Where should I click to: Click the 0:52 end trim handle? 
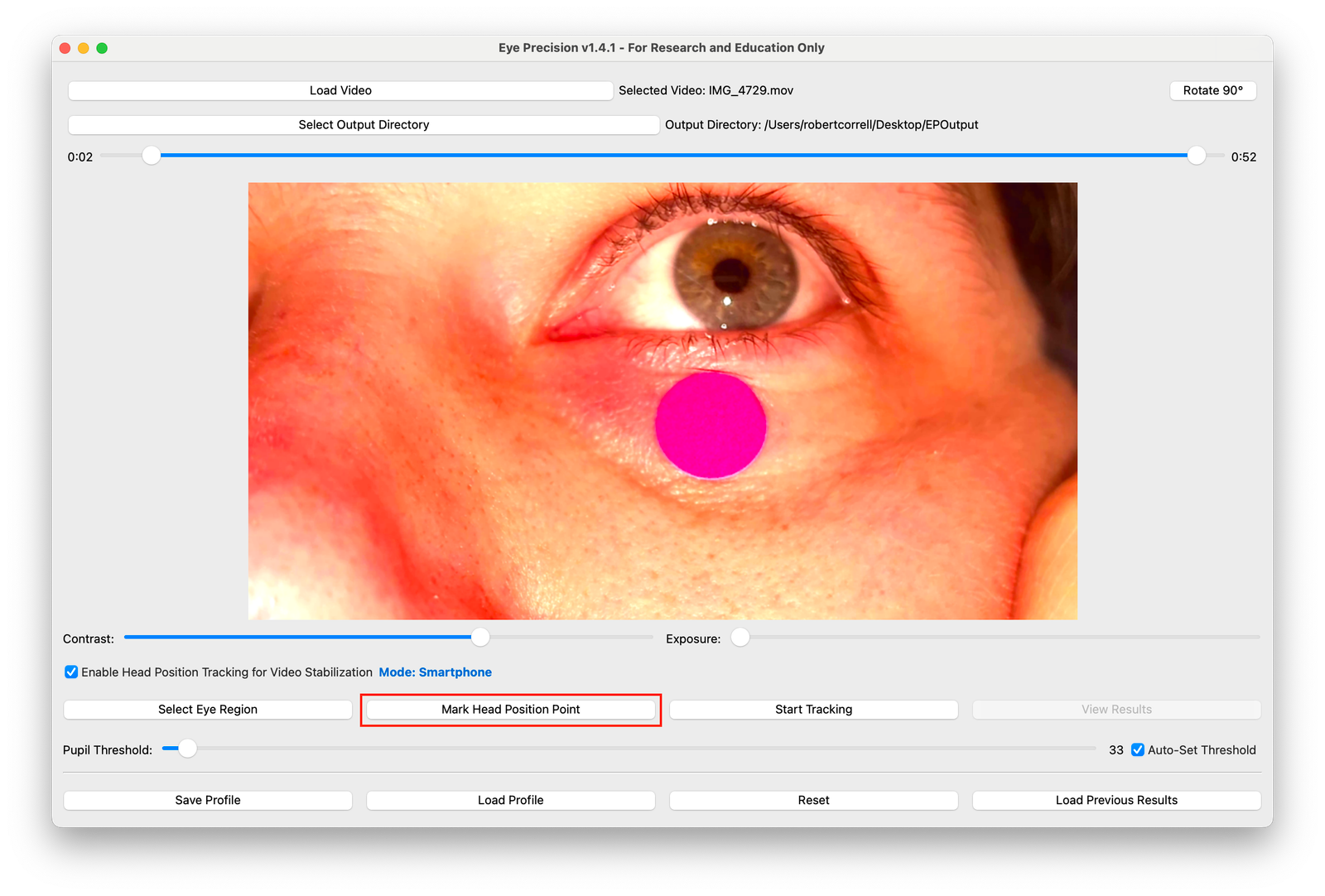[1196, 155]
